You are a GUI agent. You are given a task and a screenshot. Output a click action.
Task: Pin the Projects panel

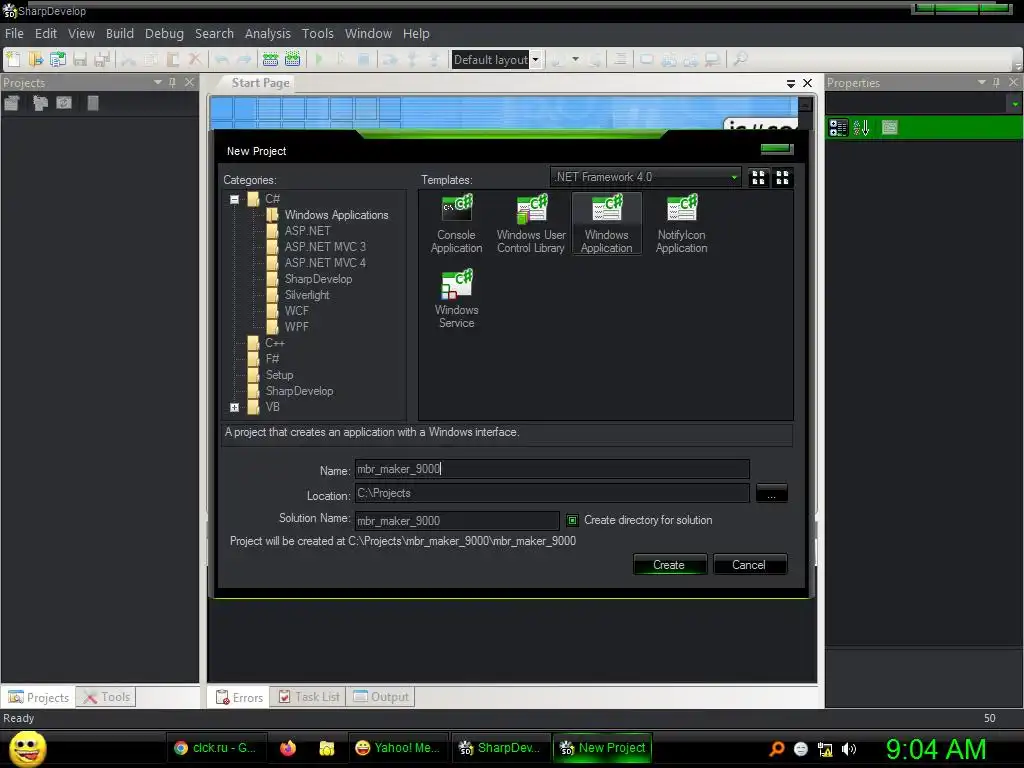coord(172,82)
